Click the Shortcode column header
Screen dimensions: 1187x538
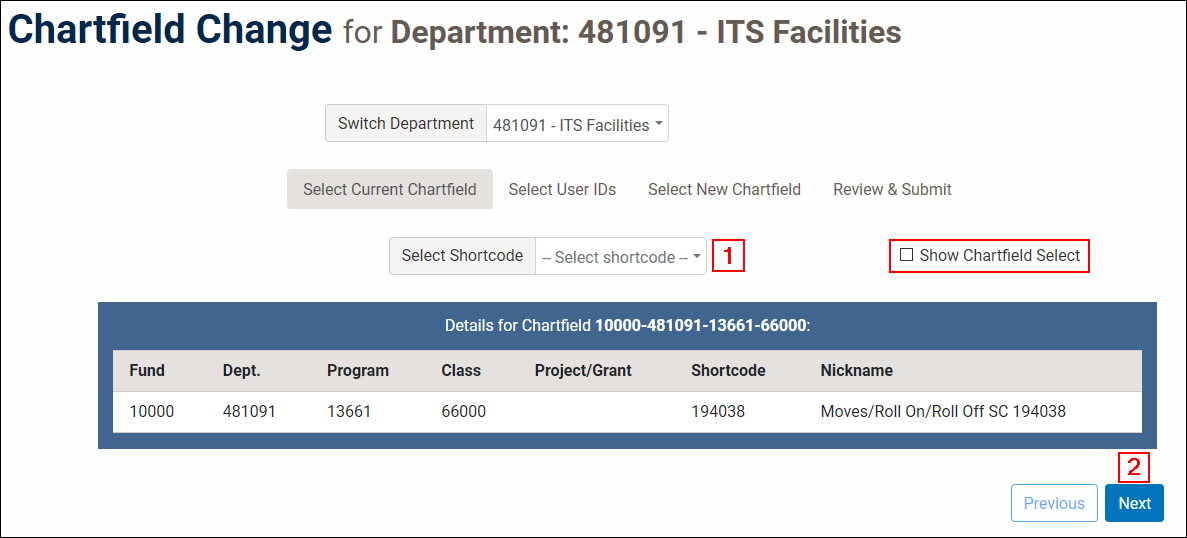click(728, 370)
